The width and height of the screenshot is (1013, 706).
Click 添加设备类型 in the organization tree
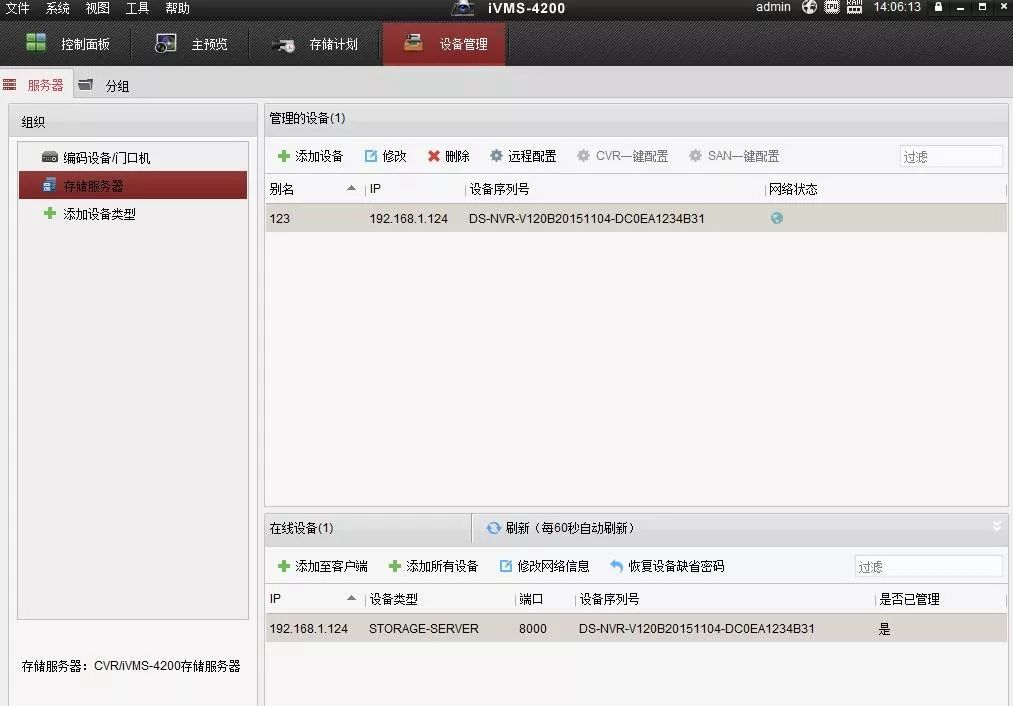(99, 214)
